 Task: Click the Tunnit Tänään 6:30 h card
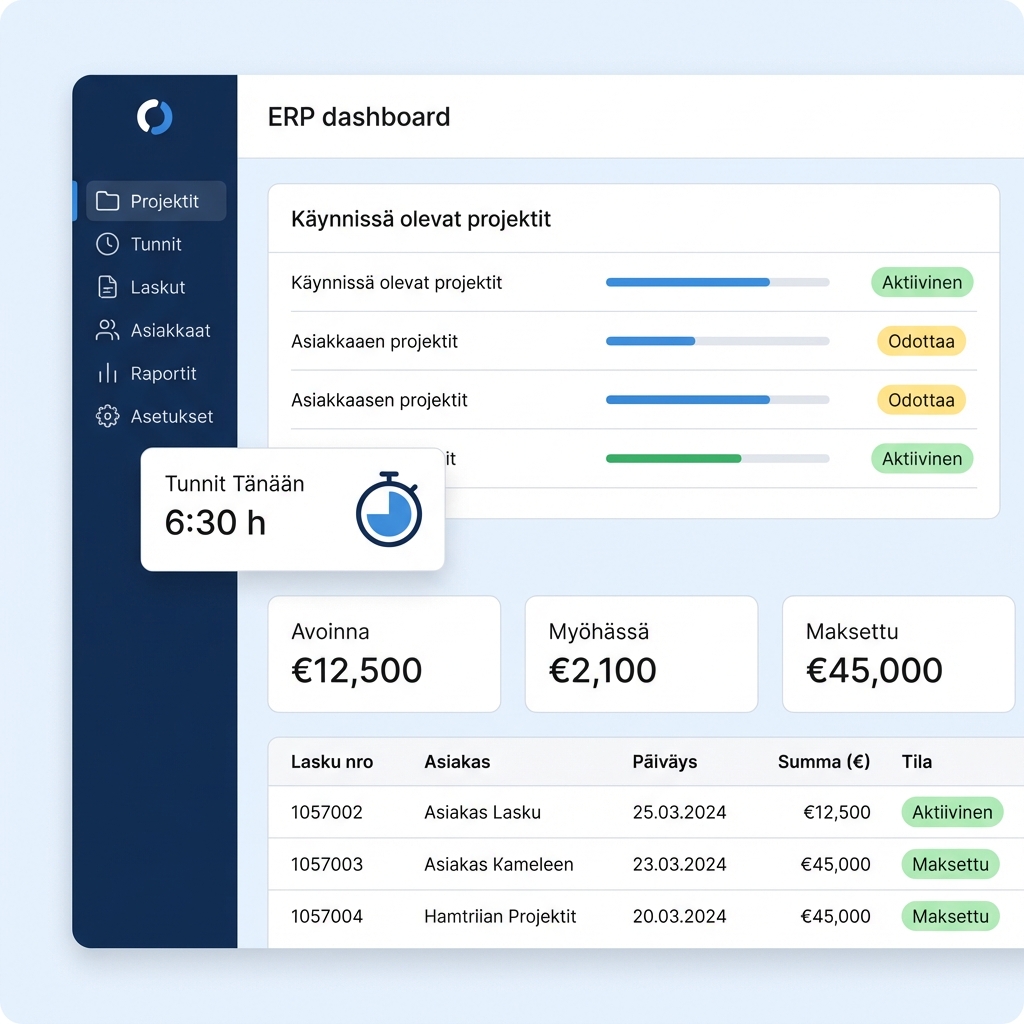click(x=293, y=509)
